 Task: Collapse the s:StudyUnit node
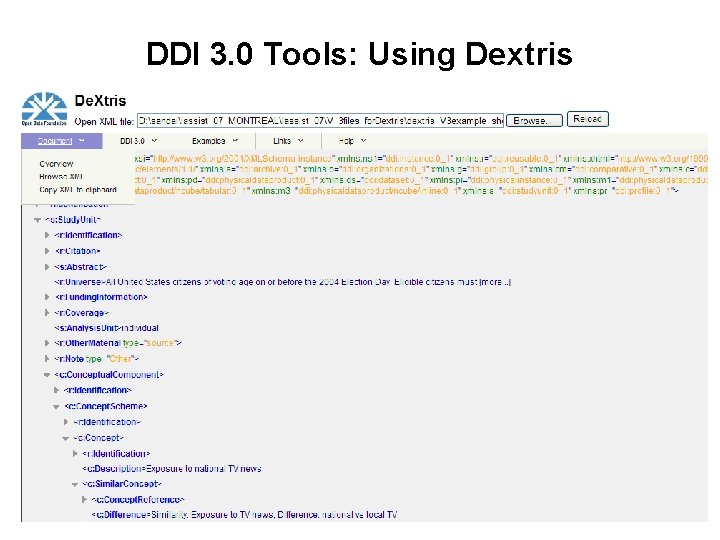(38, 220)
